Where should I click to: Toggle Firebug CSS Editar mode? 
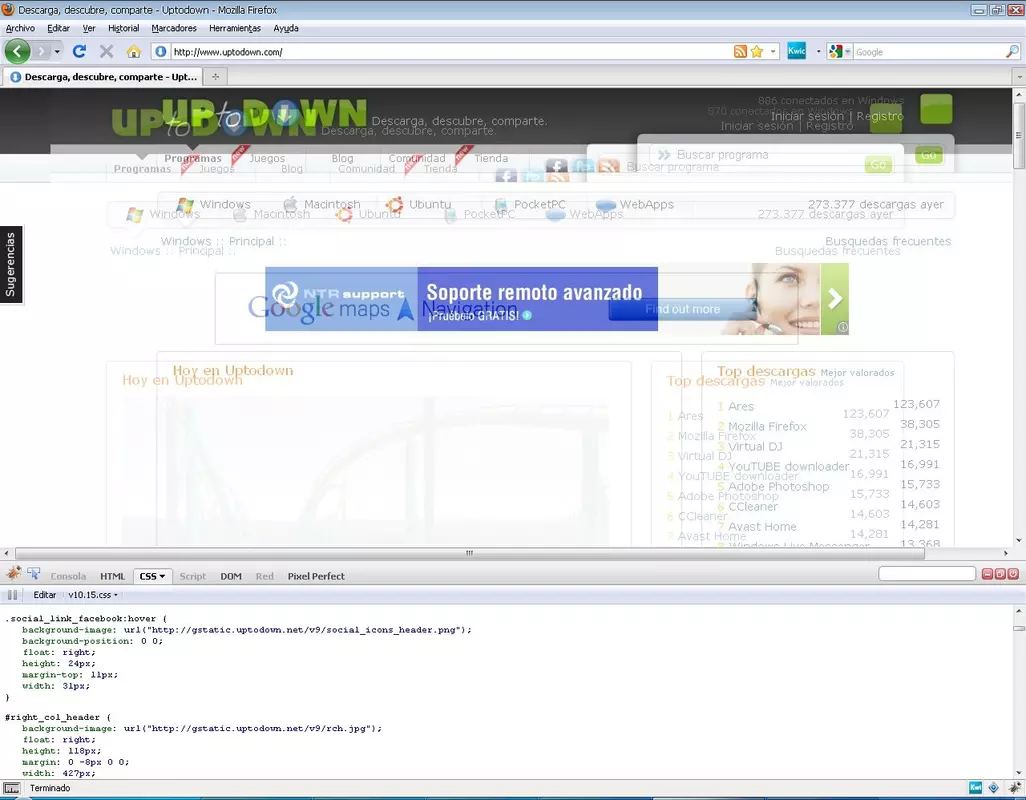click(x=44, y=595)
